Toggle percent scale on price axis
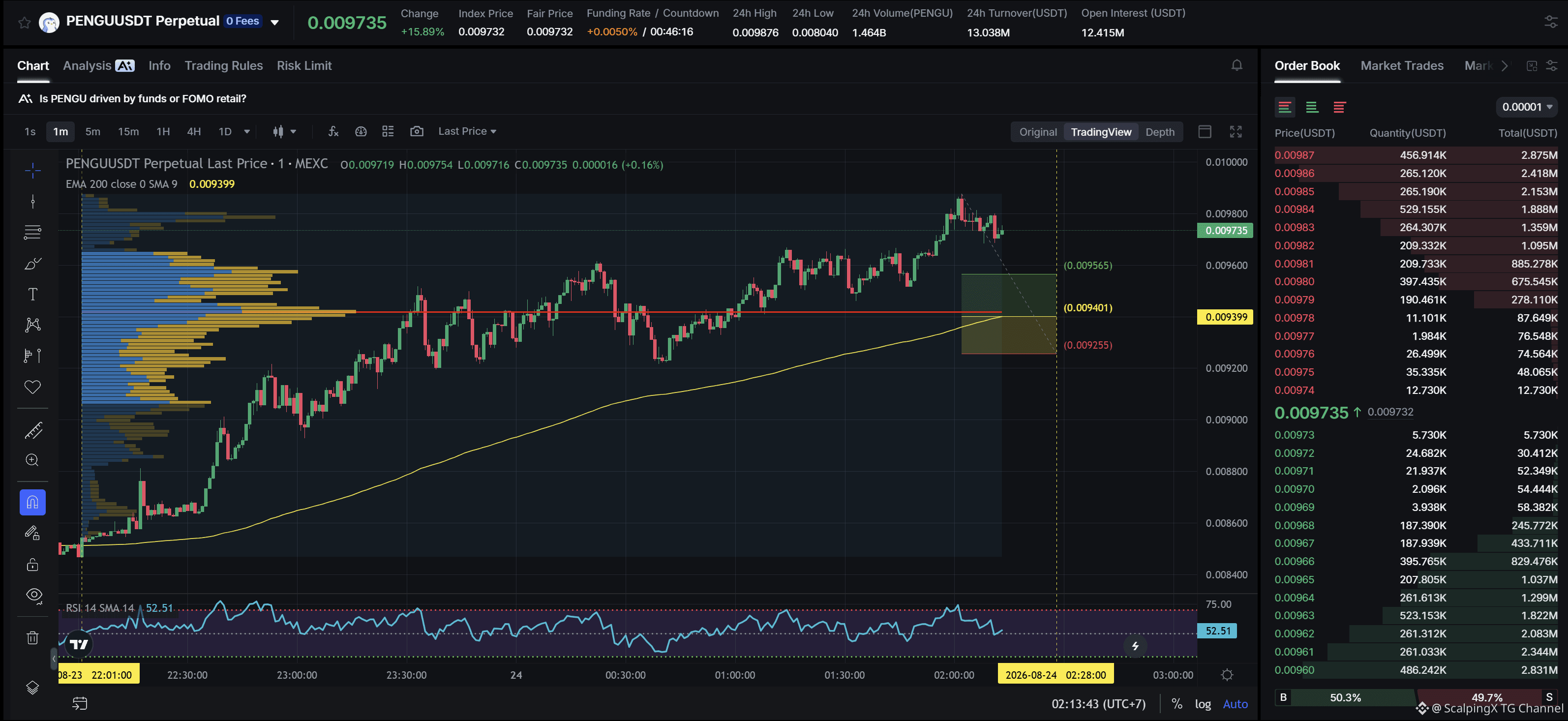1568x721 pixels. tap(1176, 704)
